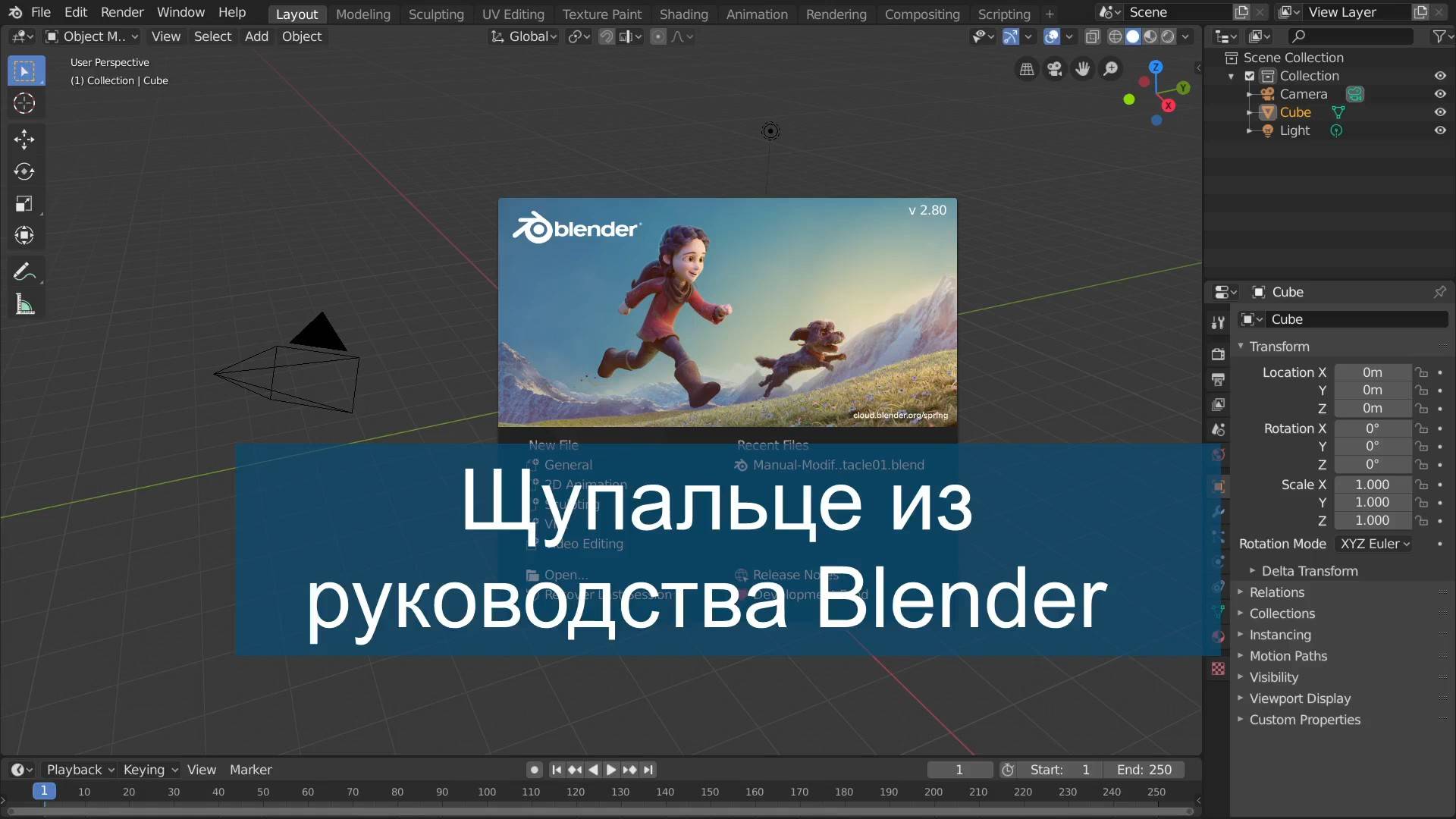Select the Cursor tool in the toolbar
This screenshot has height=819, width=1456.
(x=25, y=103)
